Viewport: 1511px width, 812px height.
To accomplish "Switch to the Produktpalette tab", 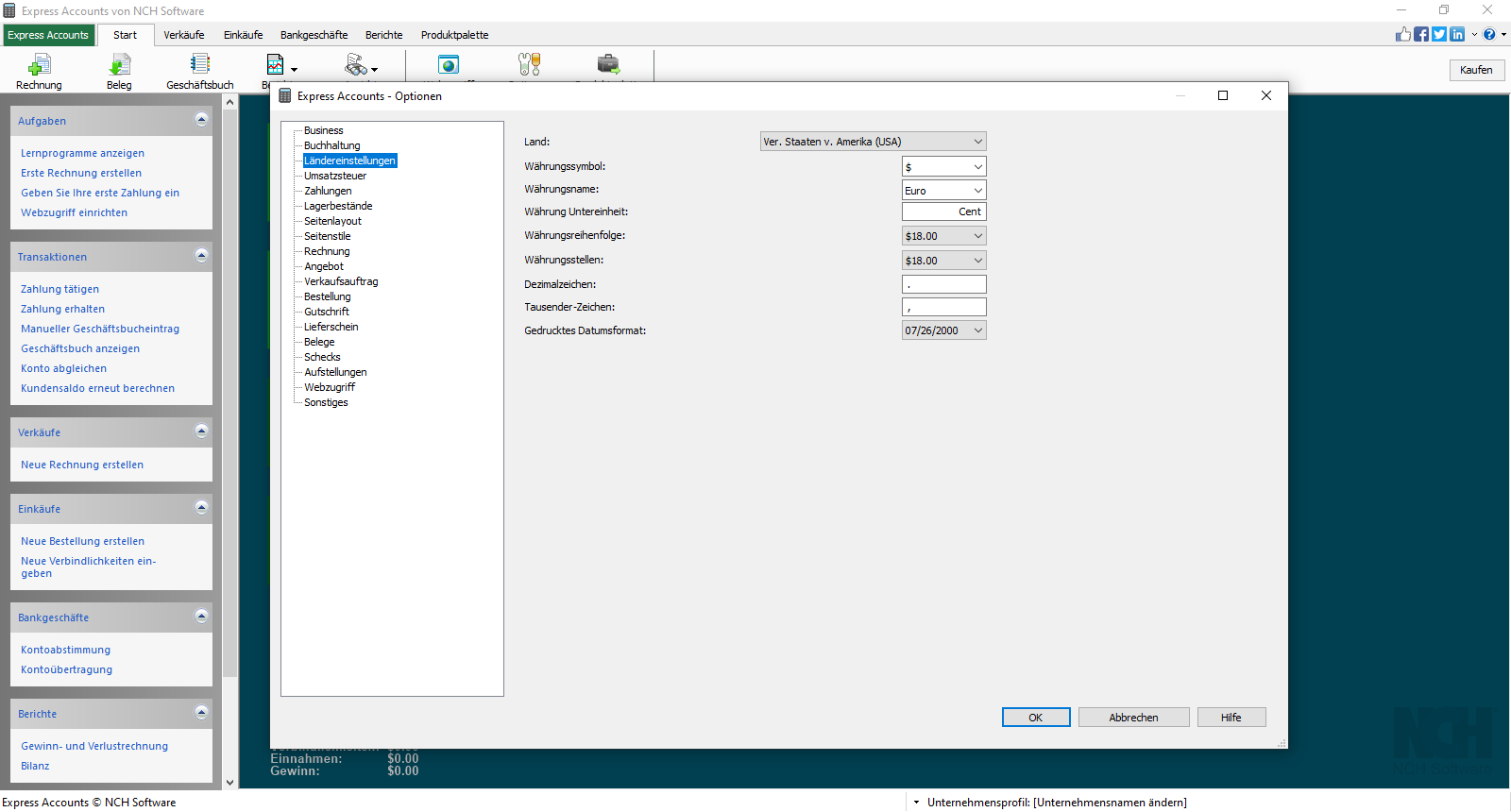I will [x=455, y=35].
